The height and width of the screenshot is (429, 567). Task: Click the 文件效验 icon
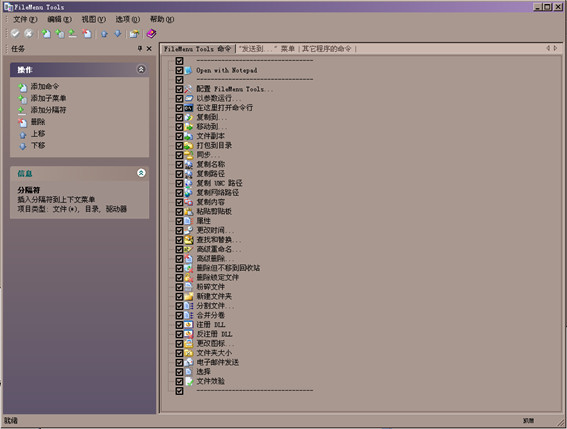point(189,381)
